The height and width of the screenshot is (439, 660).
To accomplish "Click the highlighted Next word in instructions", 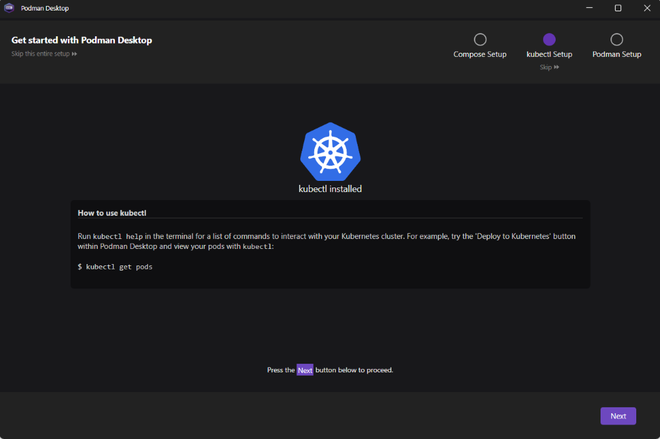I will point(305,370).
